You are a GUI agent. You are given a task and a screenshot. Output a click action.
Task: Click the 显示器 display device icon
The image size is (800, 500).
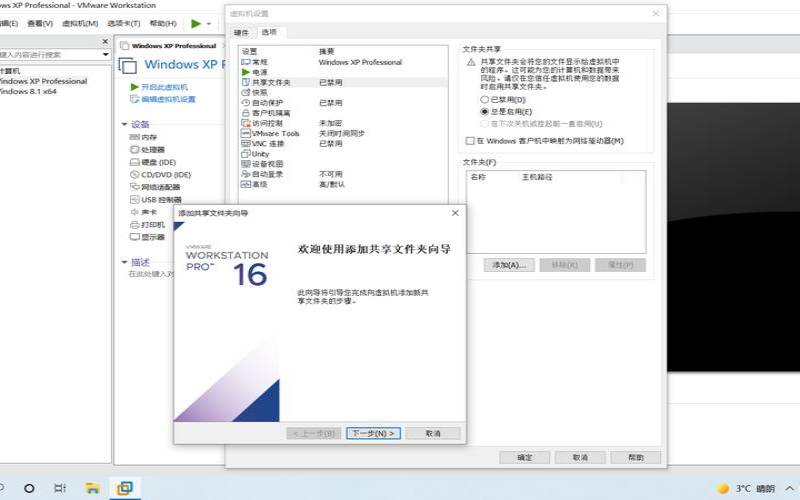[x=134, y=237]
